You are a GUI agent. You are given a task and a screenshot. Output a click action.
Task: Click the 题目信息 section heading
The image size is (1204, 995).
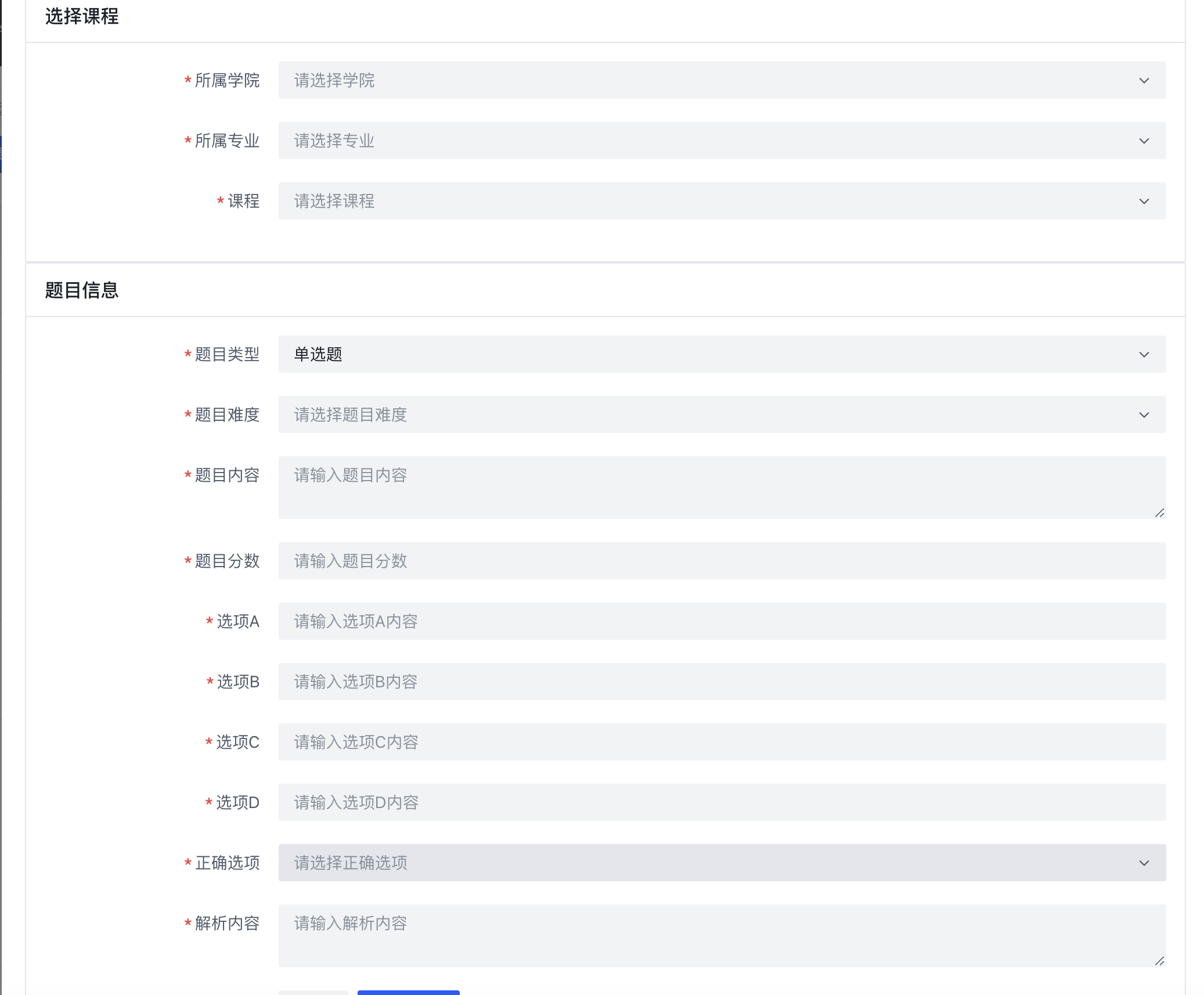pos(82,290)
